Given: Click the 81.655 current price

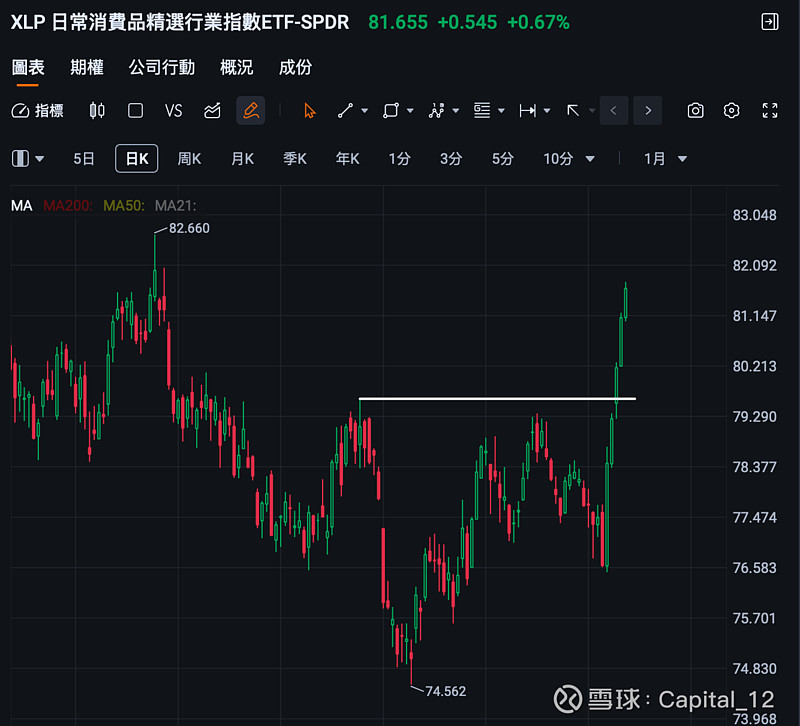Looking at the screenshot, I should tap(398, 22).
